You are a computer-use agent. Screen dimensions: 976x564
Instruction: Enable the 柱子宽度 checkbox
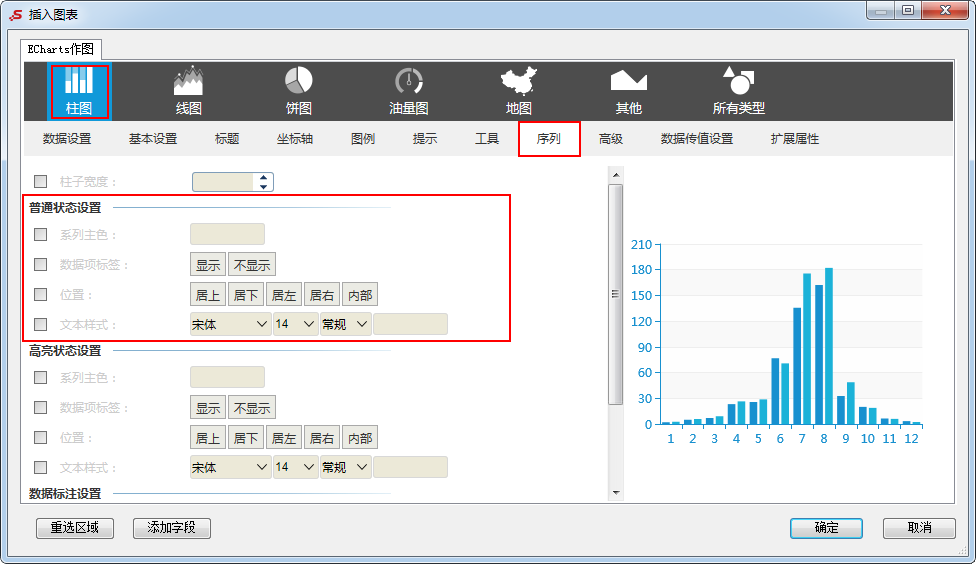point(40,182)
